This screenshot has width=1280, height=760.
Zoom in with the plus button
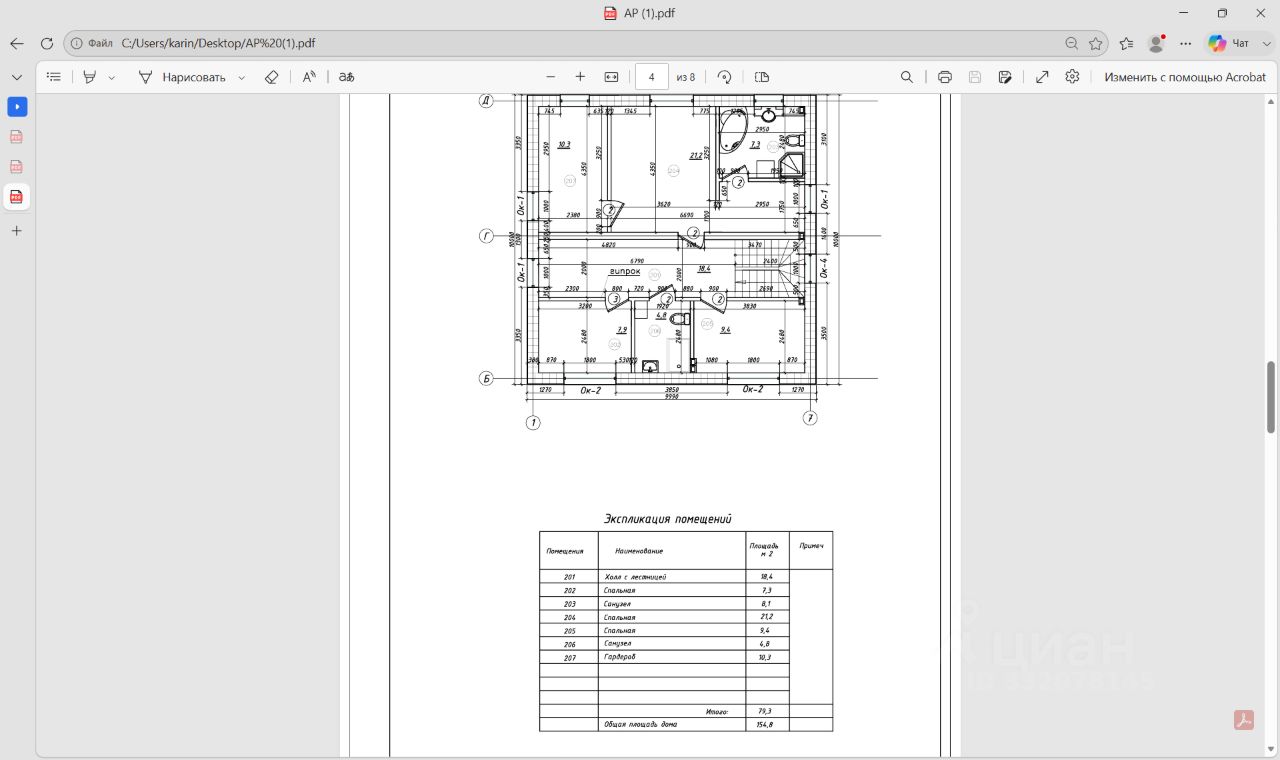pos(580,77)
